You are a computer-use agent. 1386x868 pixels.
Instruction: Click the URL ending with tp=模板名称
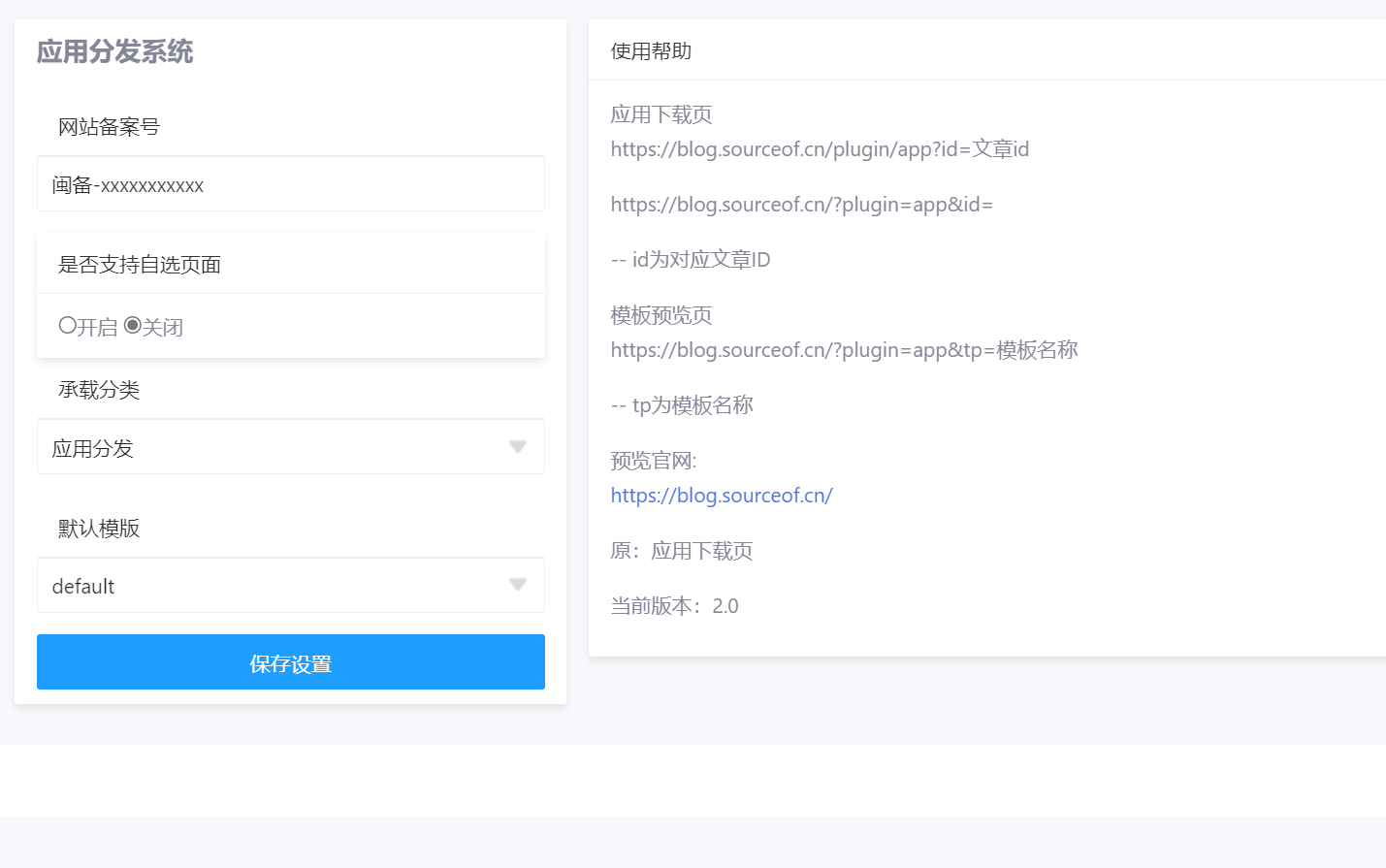[844, 350]
